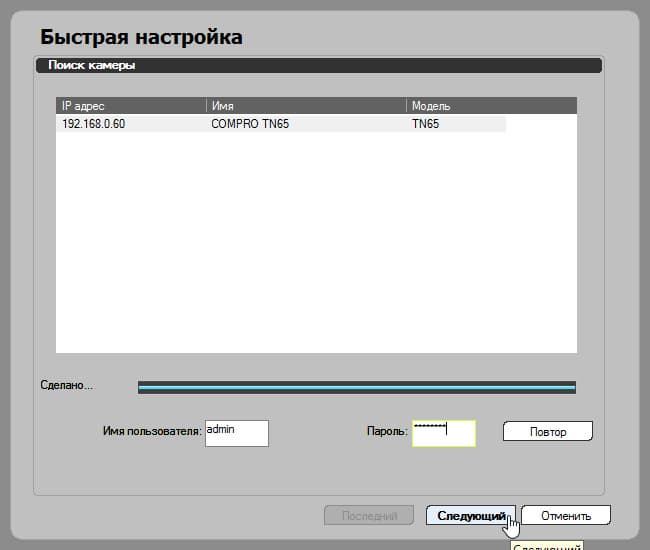The height and width of the screenshot is (550, 650).
Task: Sort by the Имя column header
Action: click(306, 106)
